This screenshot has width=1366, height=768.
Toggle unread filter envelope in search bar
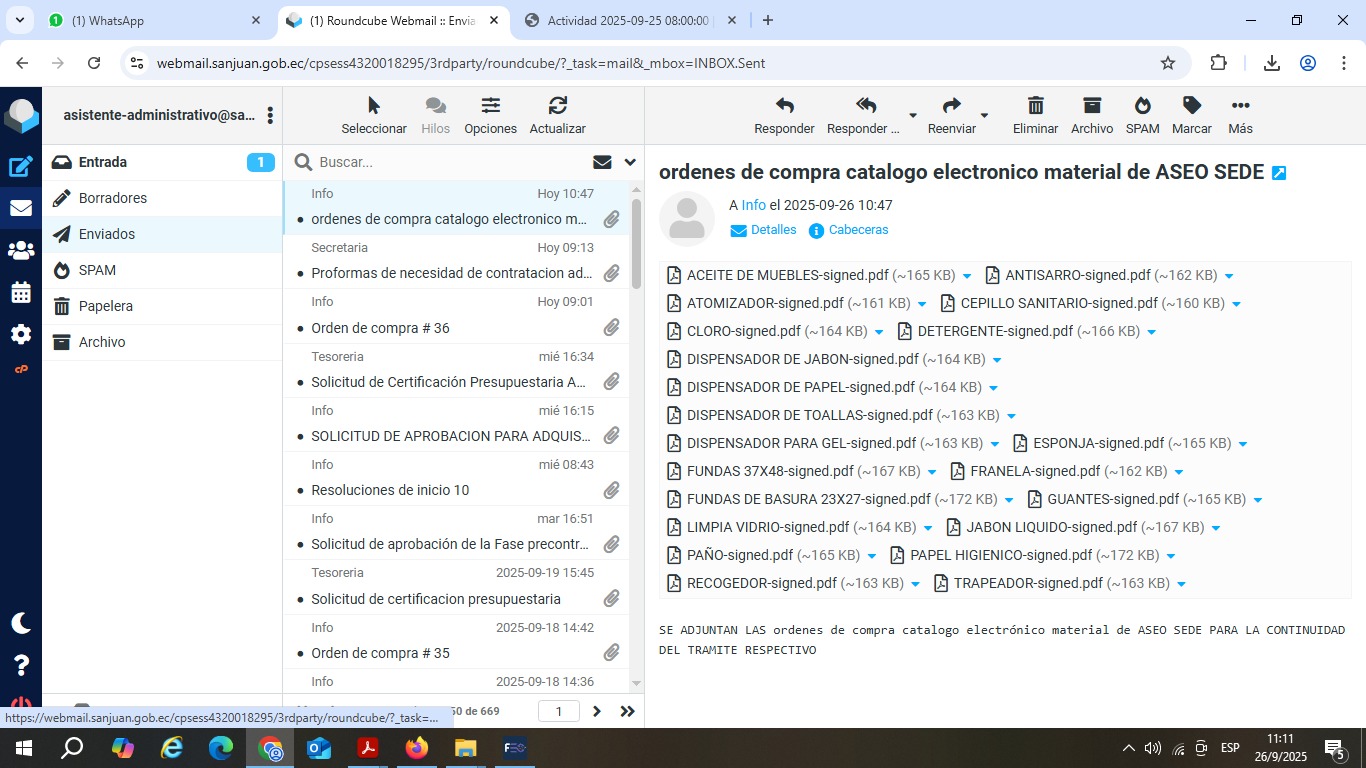602,162
